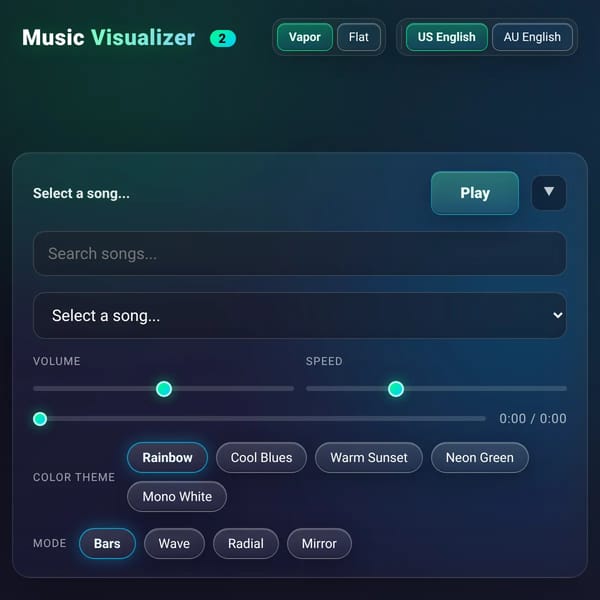Screen dimensions: 600x600
Task: Click the Select a song heading text
Action: 81,193
